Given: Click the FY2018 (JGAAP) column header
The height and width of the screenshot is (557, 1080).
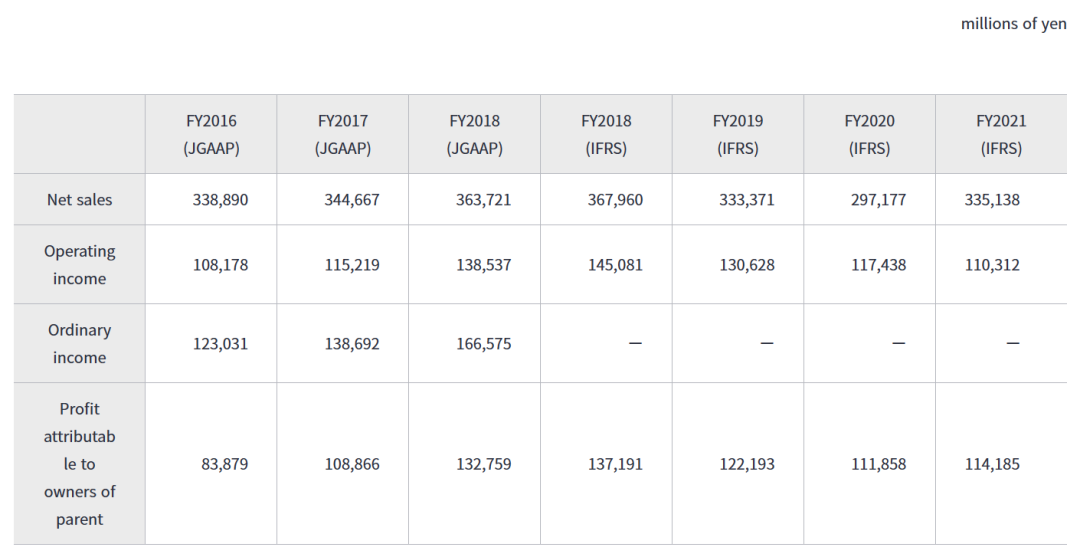Looking at the screenshot, I should click(x=474, y=134).
